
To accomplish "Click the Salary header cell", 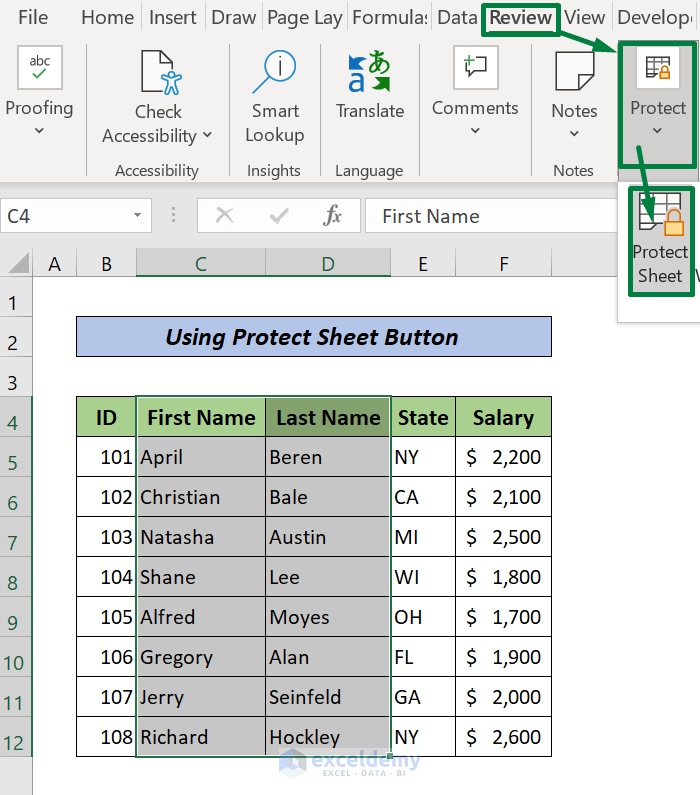I will (503, 417).
